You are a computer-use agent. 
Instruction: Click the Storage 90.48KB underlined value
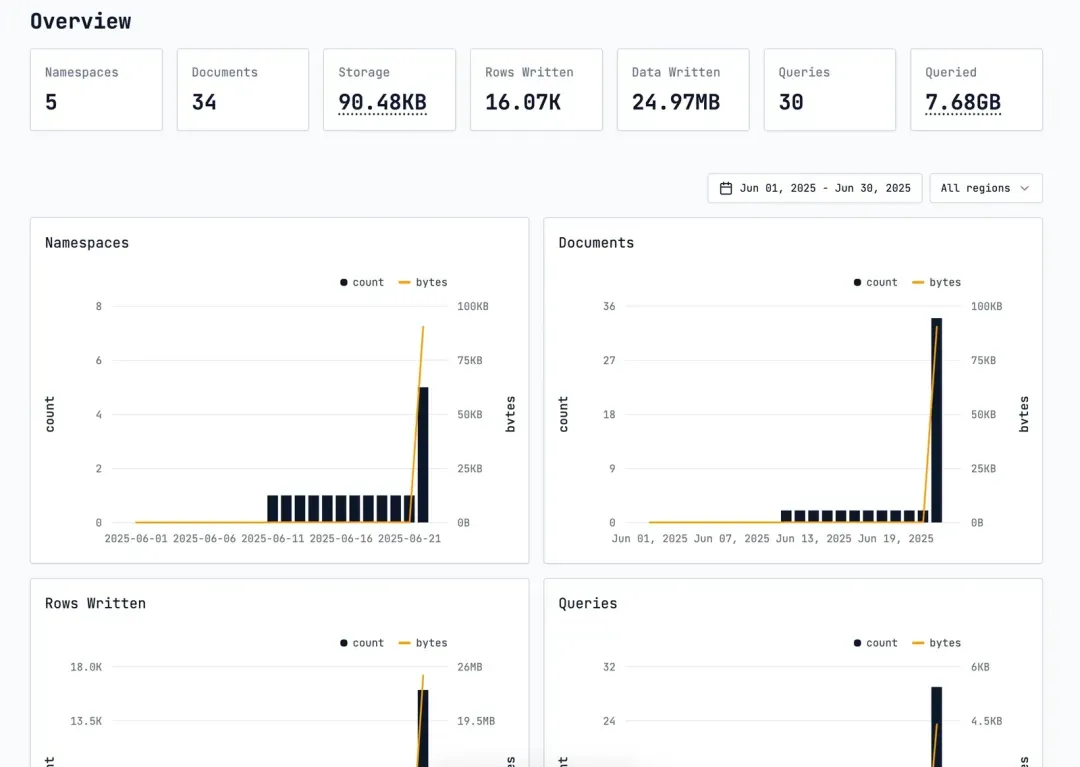point(382,102)
